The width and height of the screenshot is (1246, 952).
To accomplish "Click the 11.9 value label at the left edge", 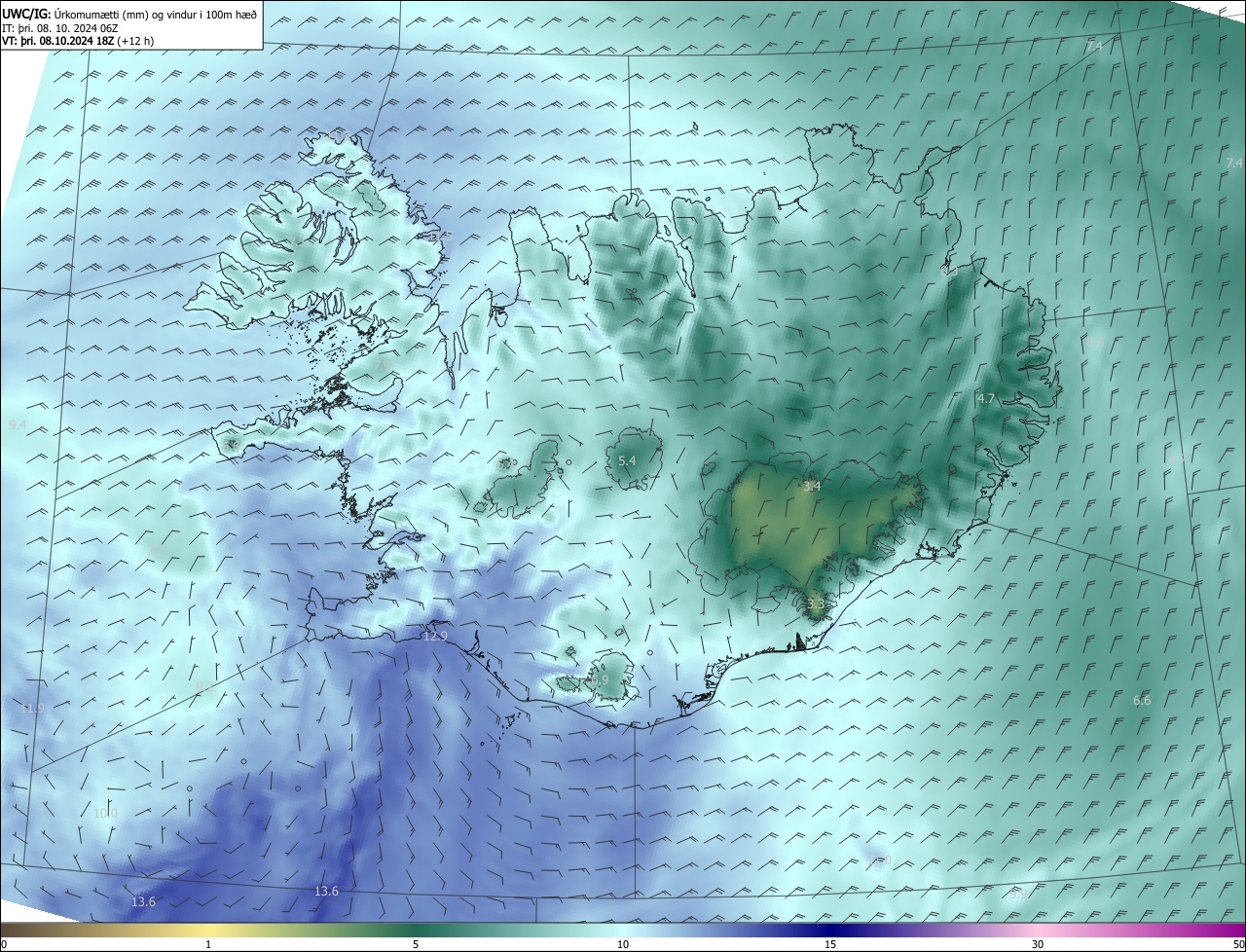I will tap(32, 708).
